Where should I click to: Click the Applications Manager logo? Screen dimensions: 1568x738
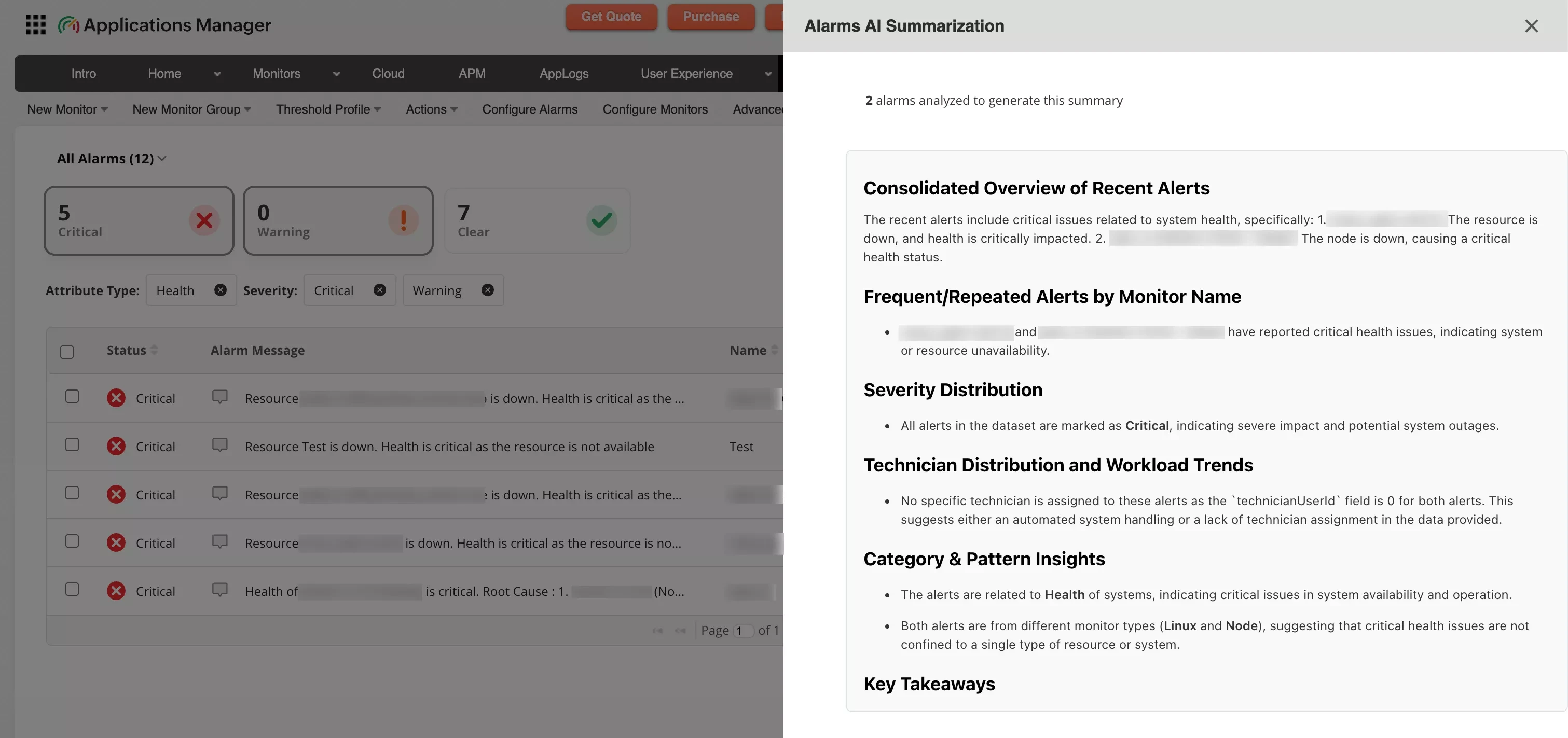(69, 24)
